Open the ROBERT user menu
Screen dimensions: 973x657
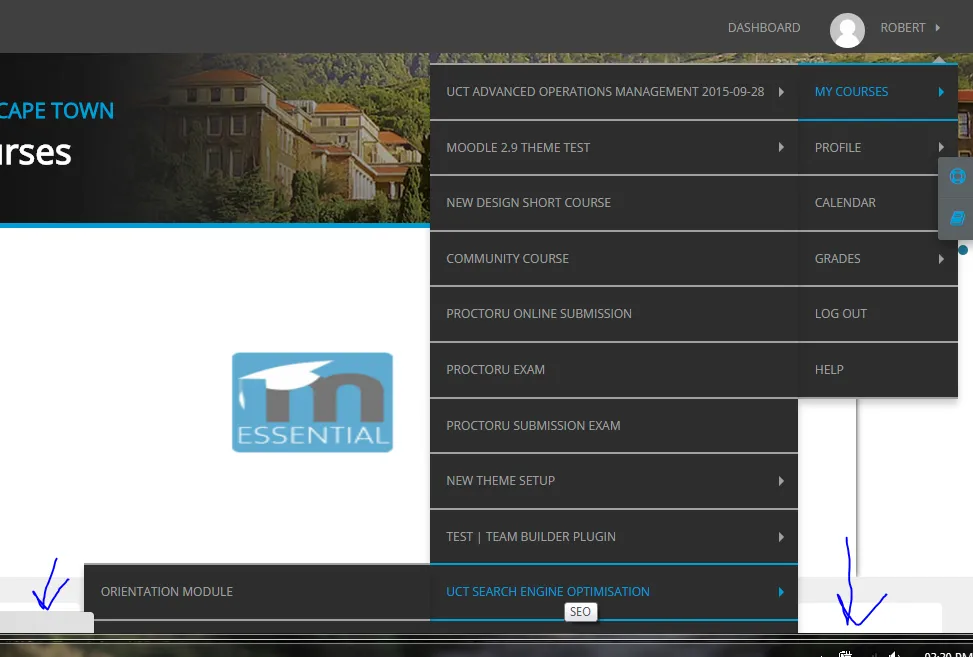902,28
